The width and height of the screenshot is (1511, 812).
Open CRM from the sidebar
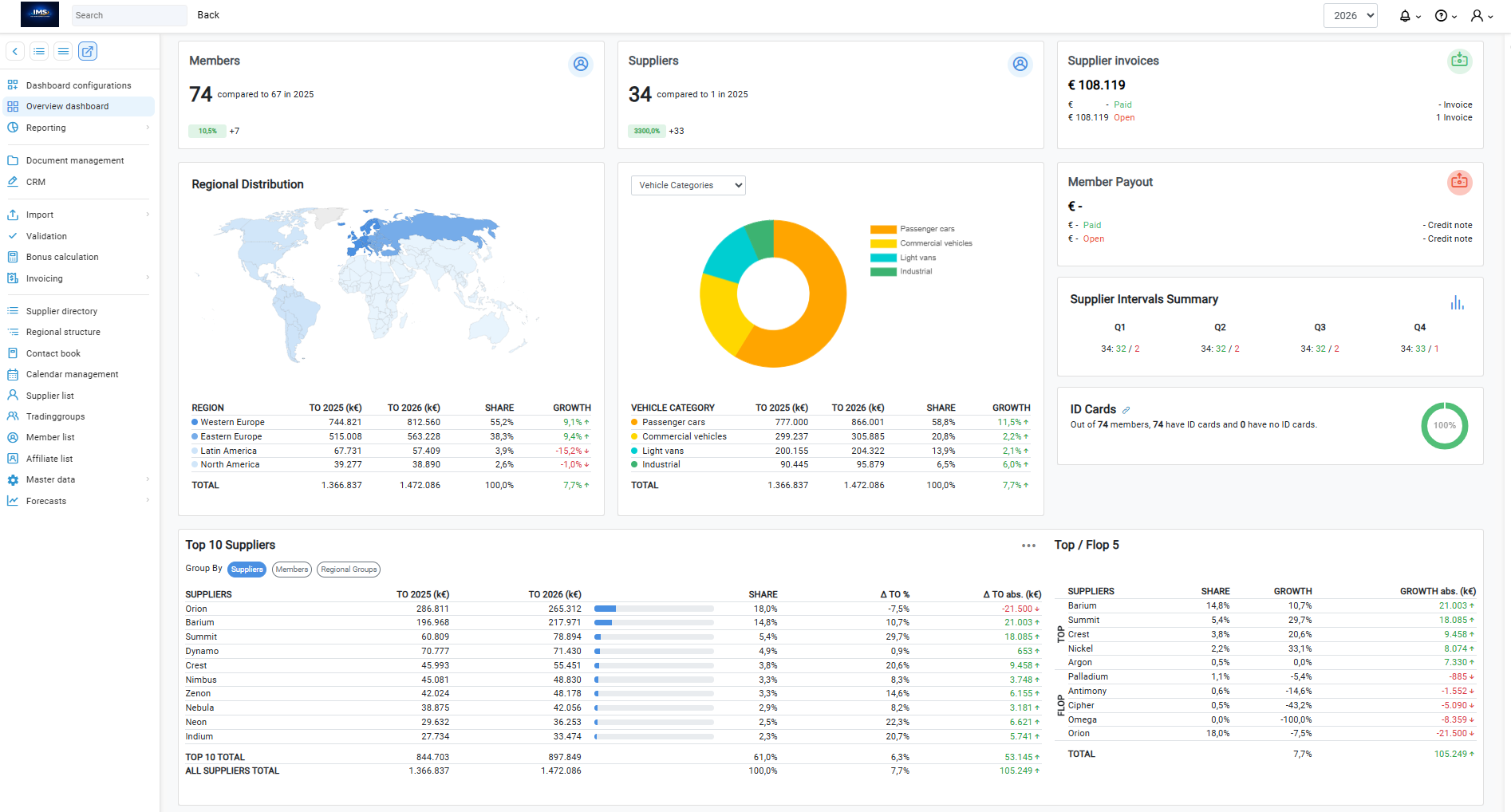(36, 182)
